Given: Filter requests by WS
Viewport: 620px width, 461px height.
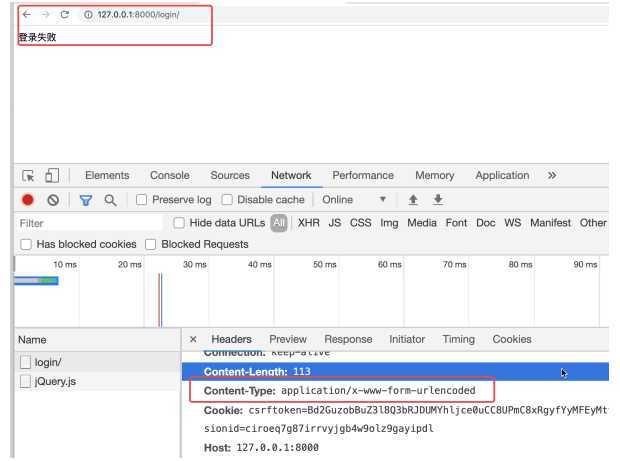Looking at the screenshot, I should (512, 223).
